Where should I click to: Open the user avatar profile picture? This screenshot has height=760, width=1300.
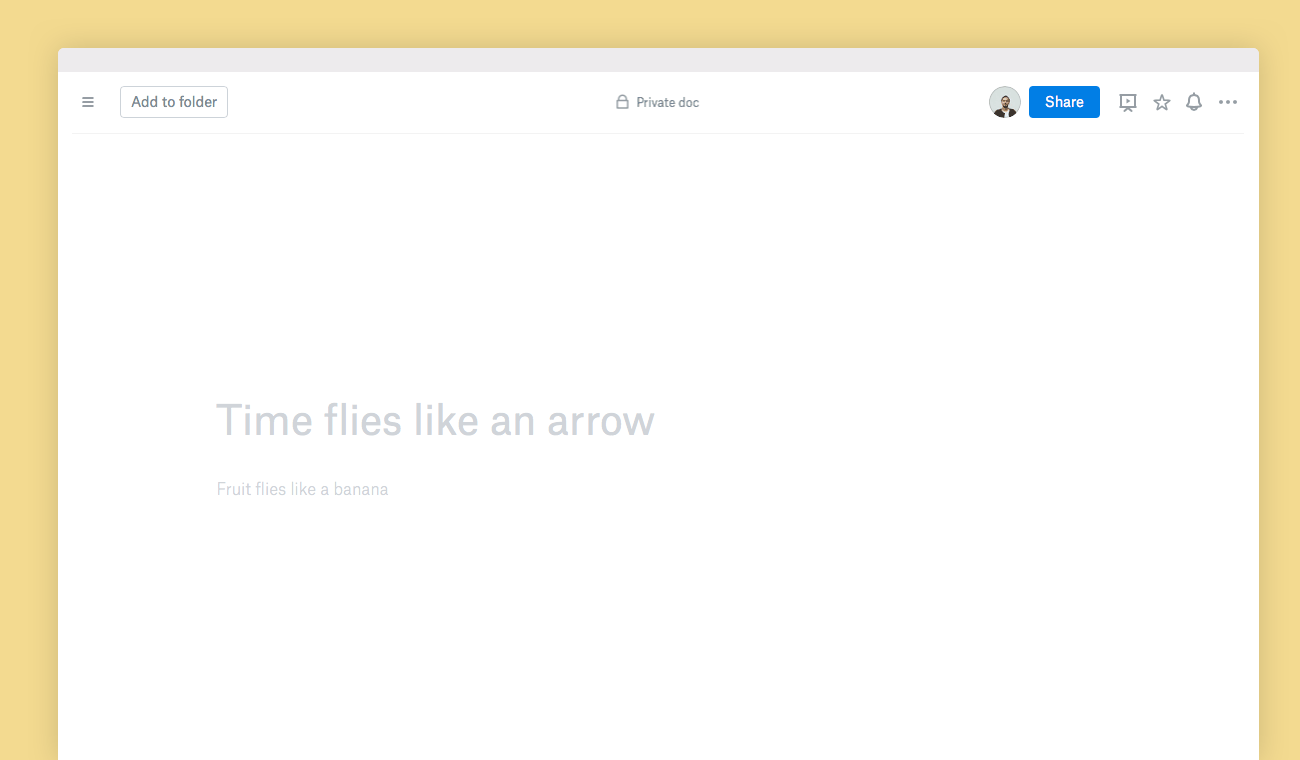(1004, 102)
